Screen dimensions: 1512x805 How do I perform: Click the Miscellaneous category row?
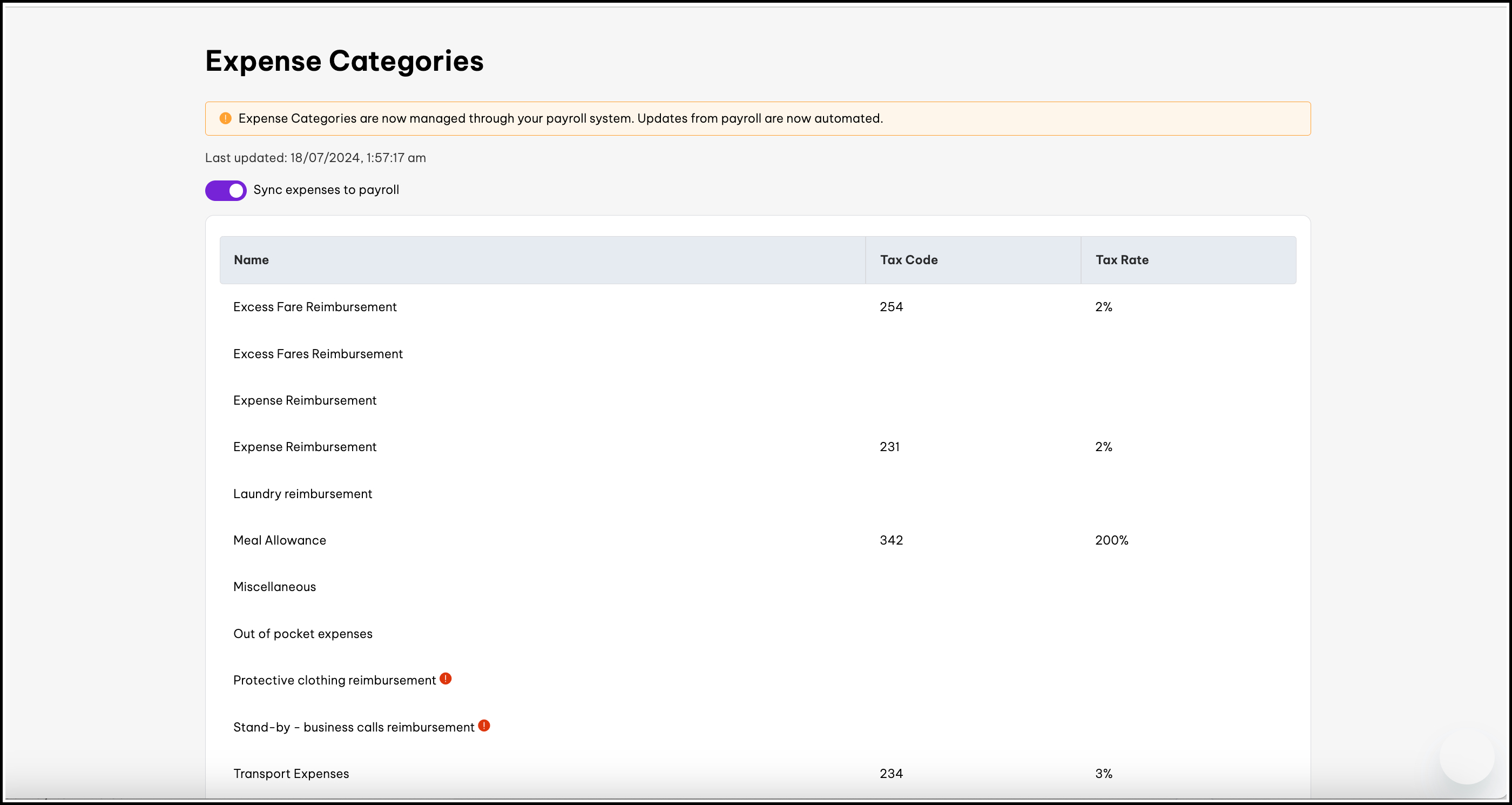[x=274, y=587]
